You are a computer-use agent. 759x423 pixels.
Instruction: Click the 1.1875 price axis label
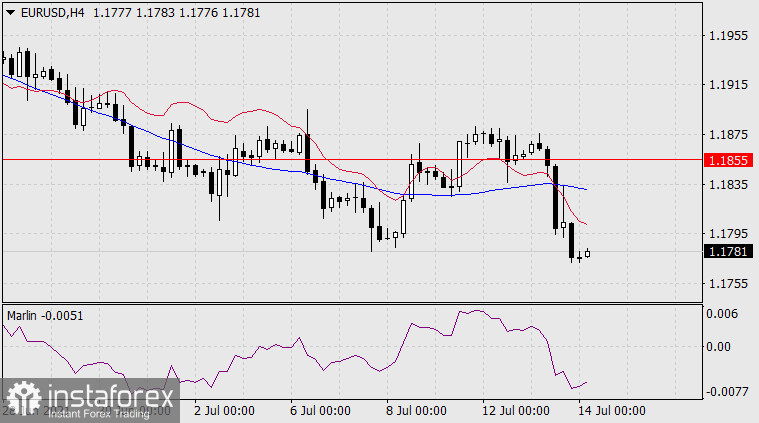[728, 135]
